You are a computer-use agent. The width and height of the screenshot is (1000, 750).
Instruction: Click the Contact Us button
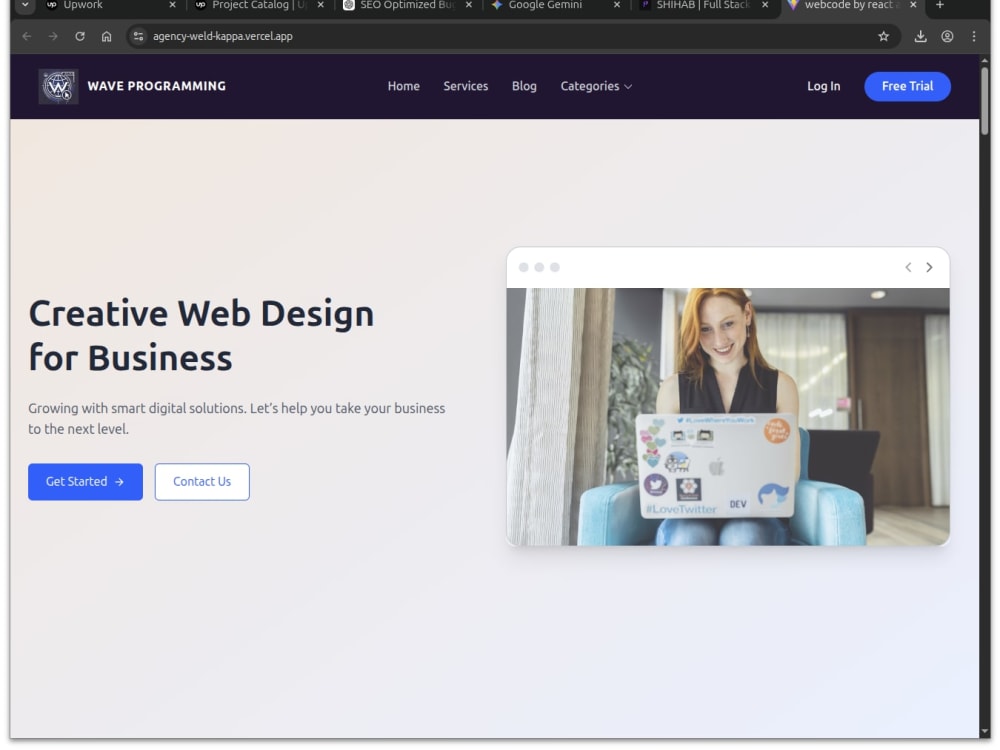(x=202, y=482)
